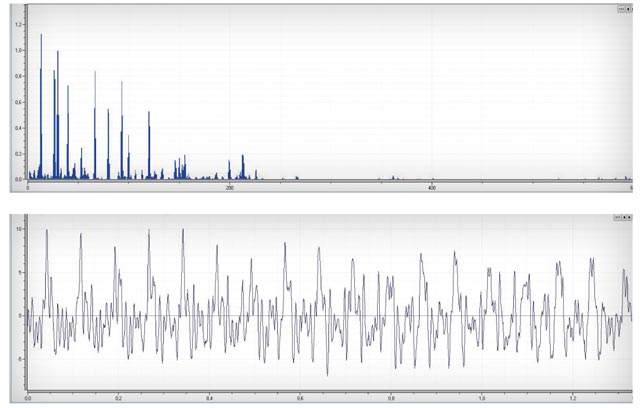The image size is (640, 408).
Task: Click the 0.2 tick on waveform time axis
Action: point(118,397)
